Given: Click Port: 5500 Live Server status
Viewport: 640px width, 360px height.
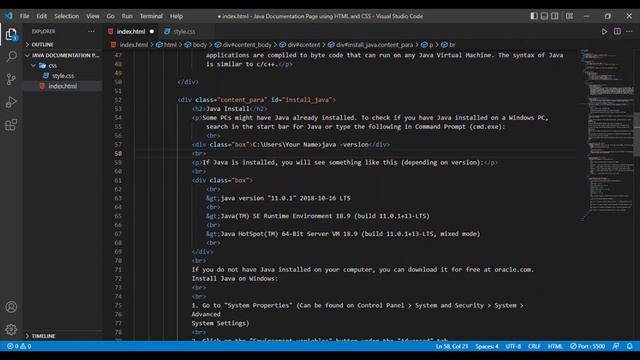Looking at the screenshot, I should click(587, 346).
